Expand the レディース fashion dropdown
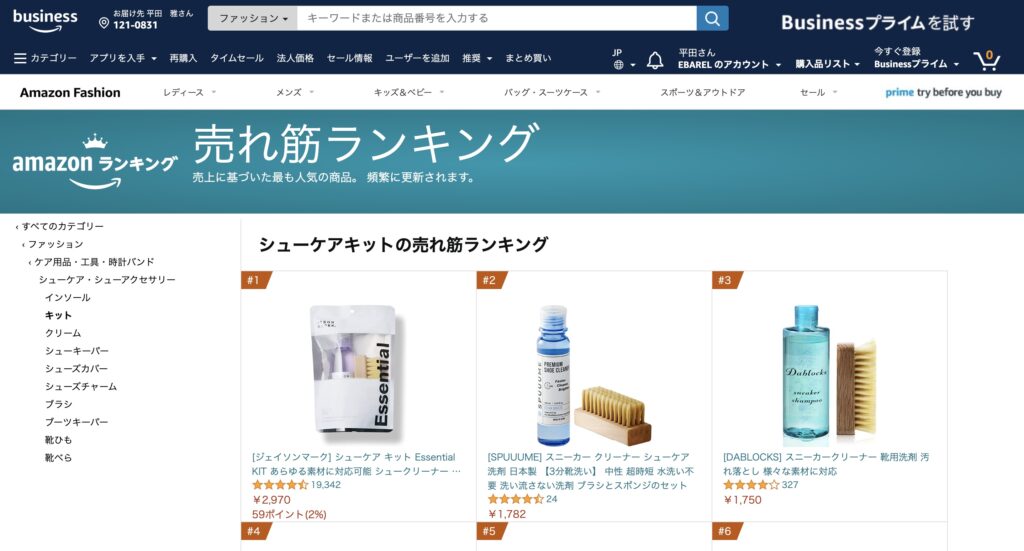1024x551 pixels. pos(189,92)
